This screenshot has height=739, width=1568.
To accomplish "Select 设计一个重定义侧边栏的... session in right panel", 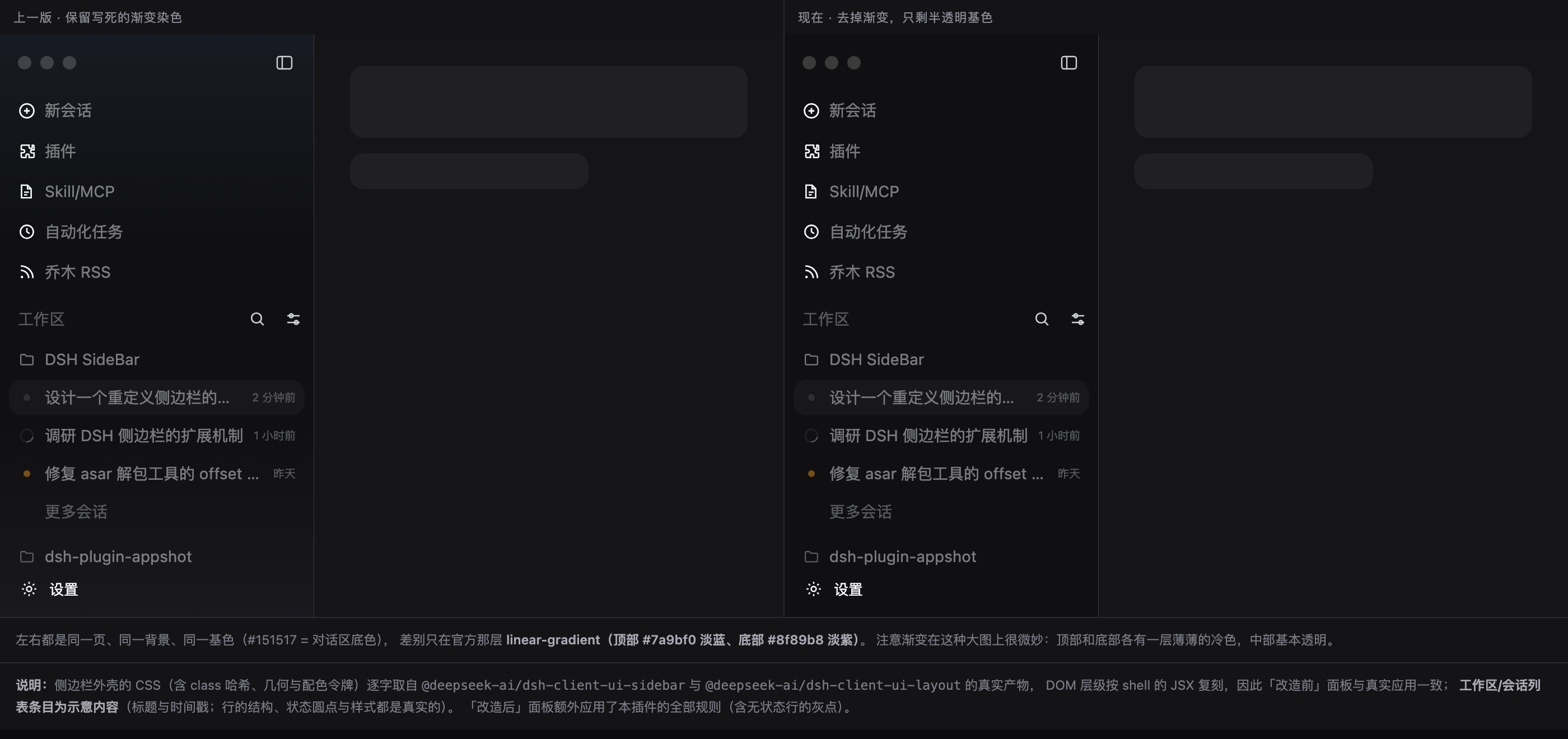I will [941, 397].
